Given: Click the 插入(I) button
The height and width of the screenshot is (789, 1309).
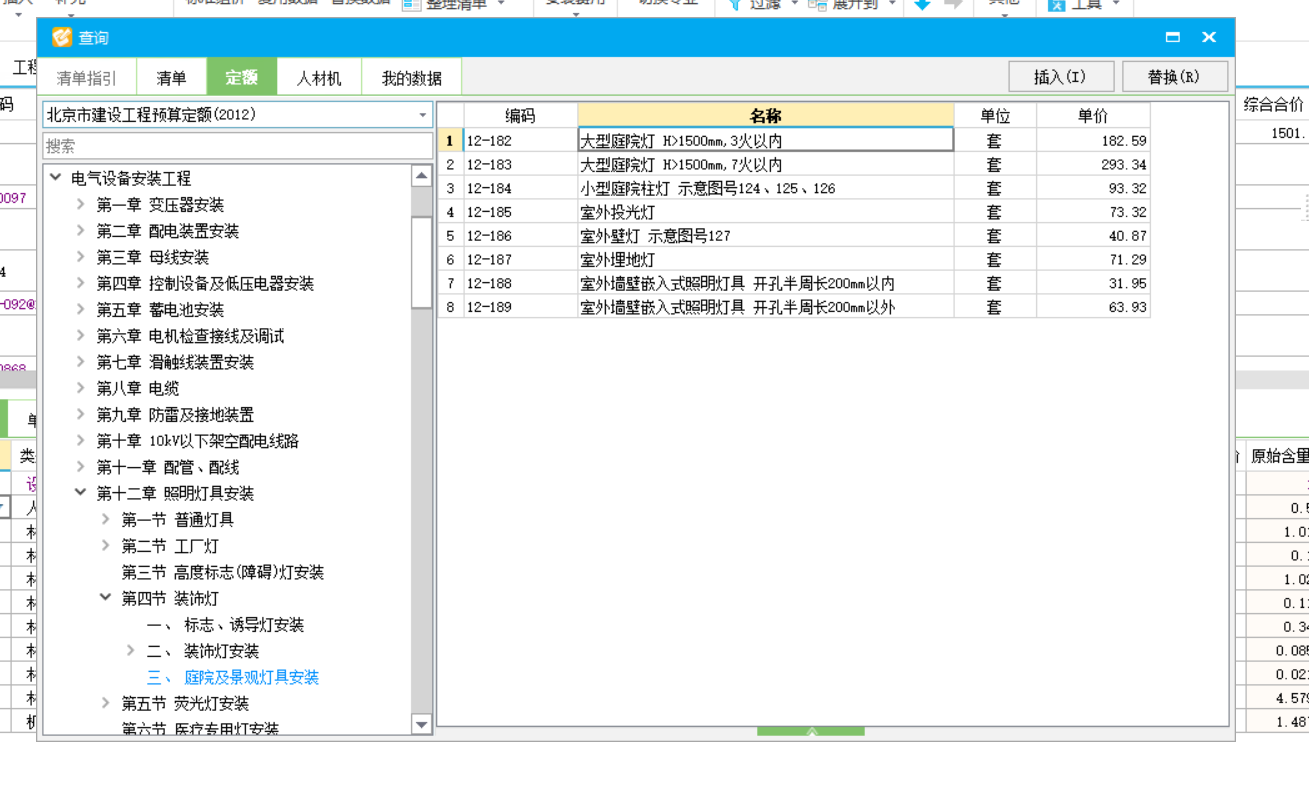Looking at the screenshot, I should pos(1060,77).
